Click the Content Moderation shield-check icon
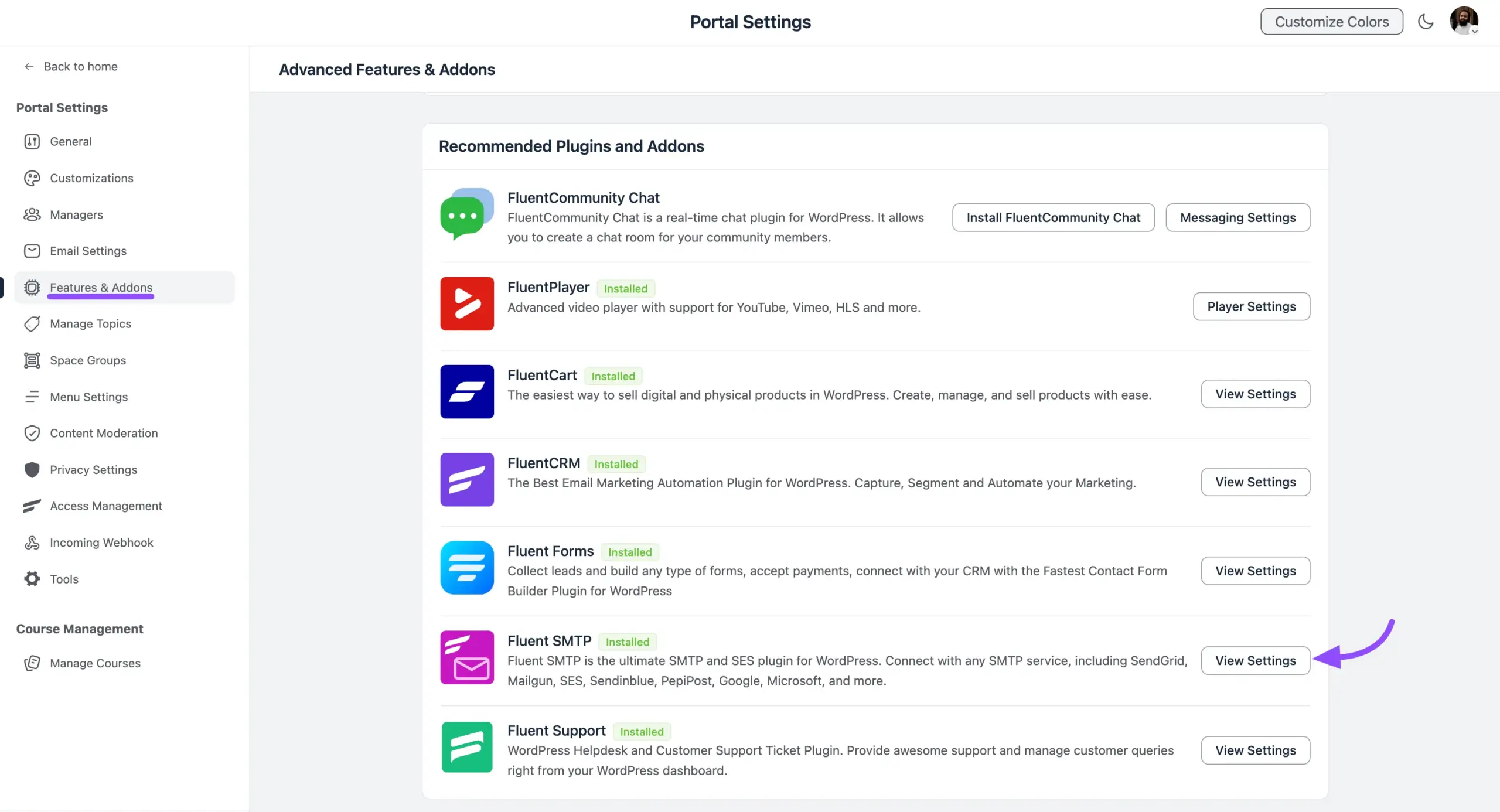Viewport: 1500px width, 812px height. (32, 433)
